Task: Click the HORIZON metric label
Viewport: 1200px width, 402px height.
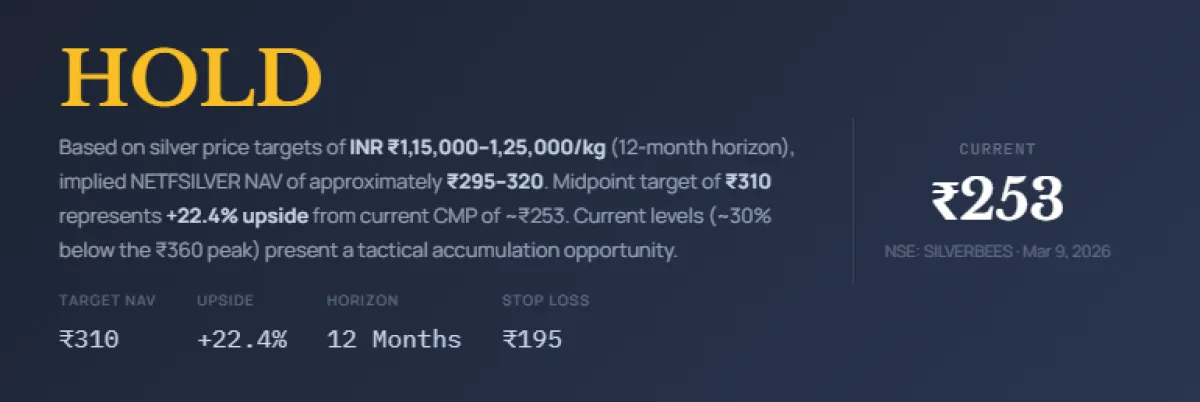Action: (x=362, y=300)
